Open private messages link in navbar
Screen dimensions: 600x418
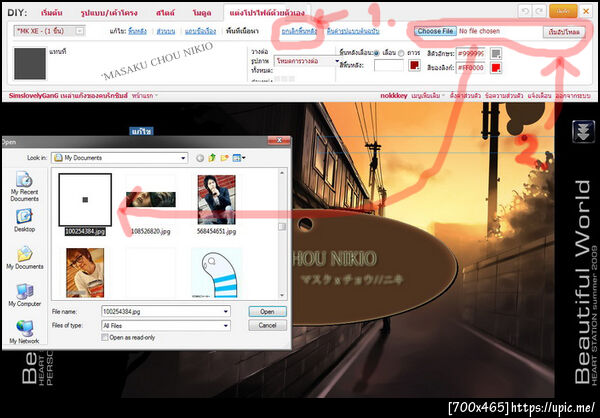[504, 95]
